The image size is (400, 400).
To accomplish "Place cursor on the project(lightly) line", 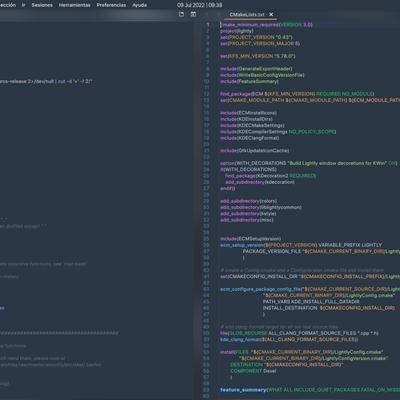I will coord(237,31).
